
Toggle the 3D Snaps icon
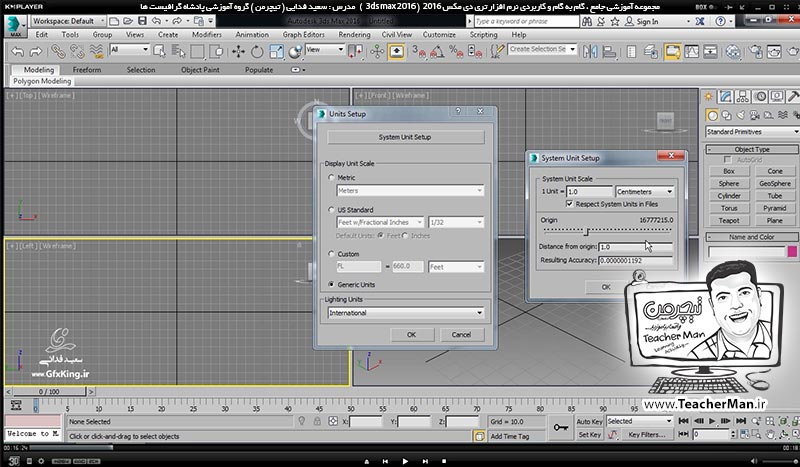[419, 52]
